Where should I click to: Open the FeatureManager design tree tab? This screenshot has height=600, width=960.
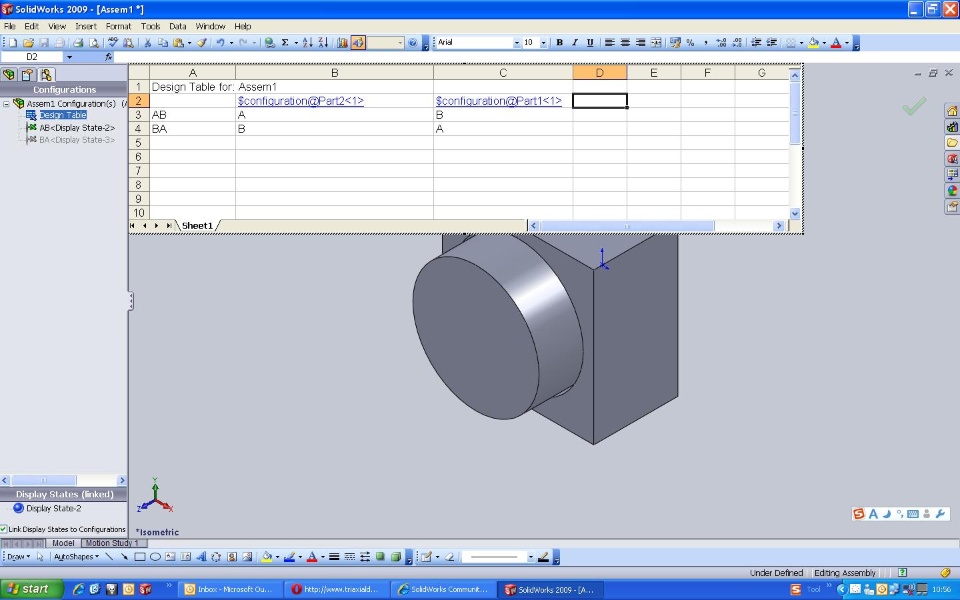point(9,75)
